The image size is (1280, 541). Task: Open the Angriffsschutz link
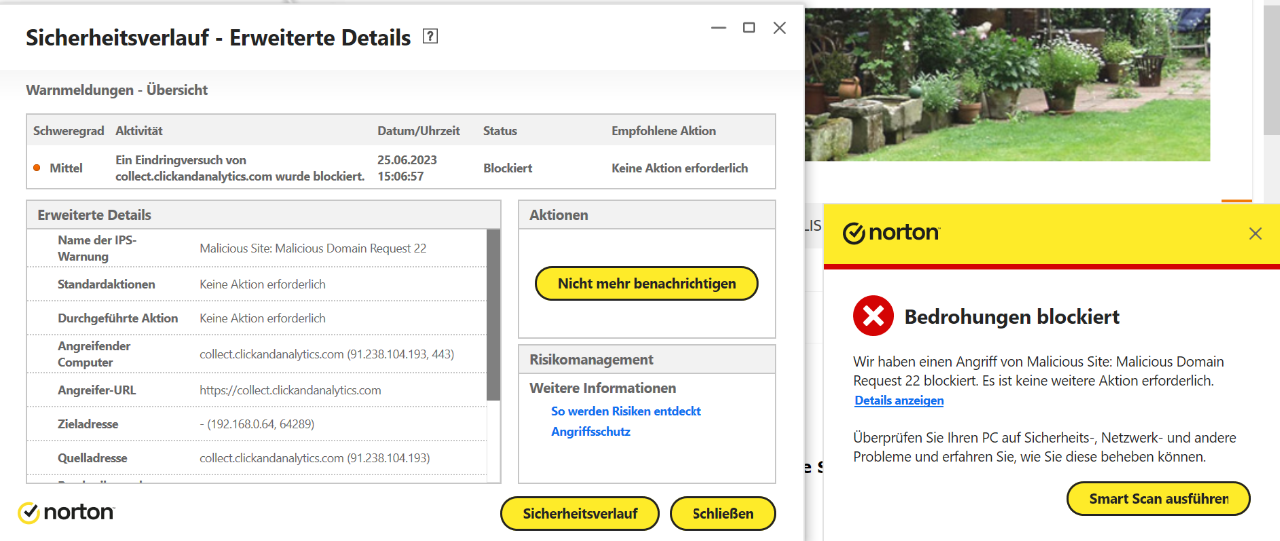591,432
